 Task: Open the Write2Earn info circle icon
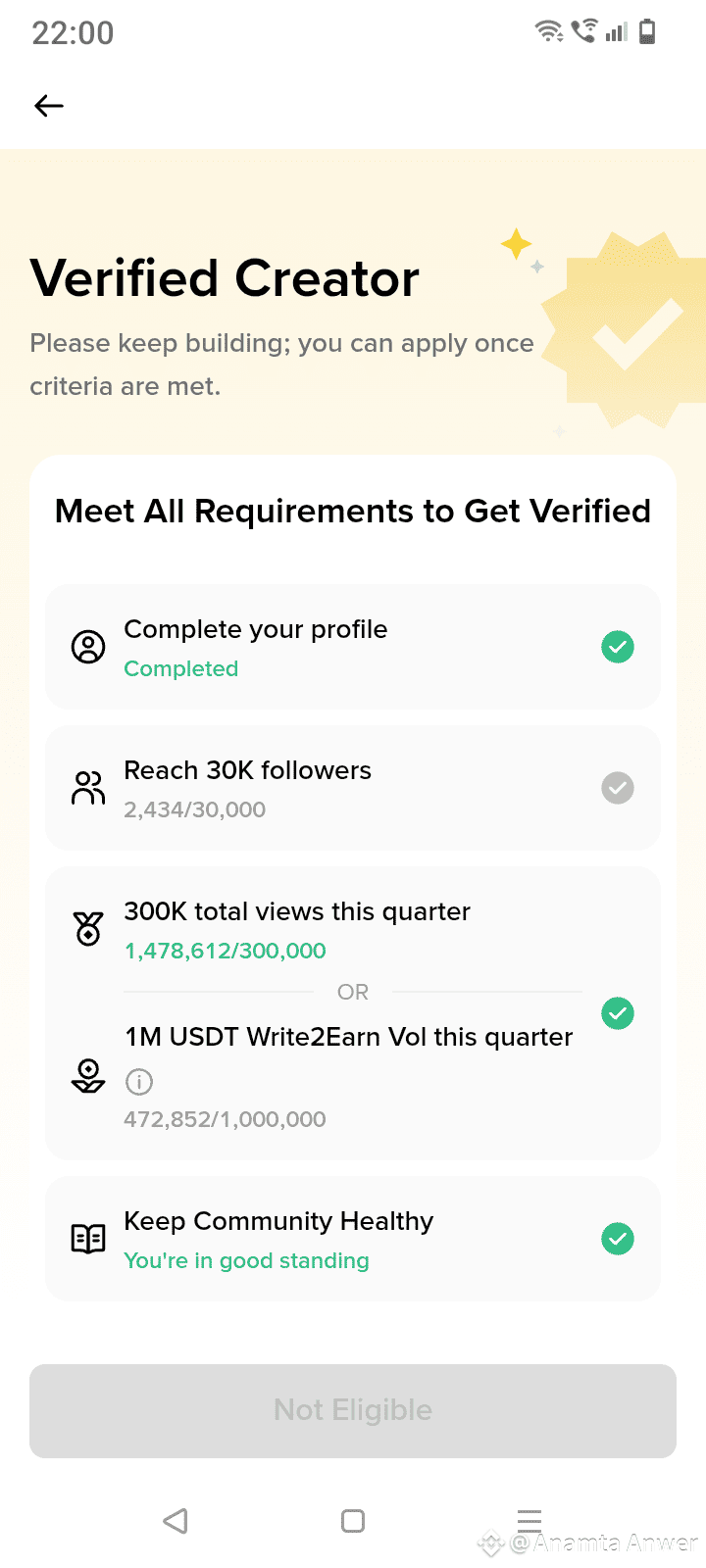139,1082
